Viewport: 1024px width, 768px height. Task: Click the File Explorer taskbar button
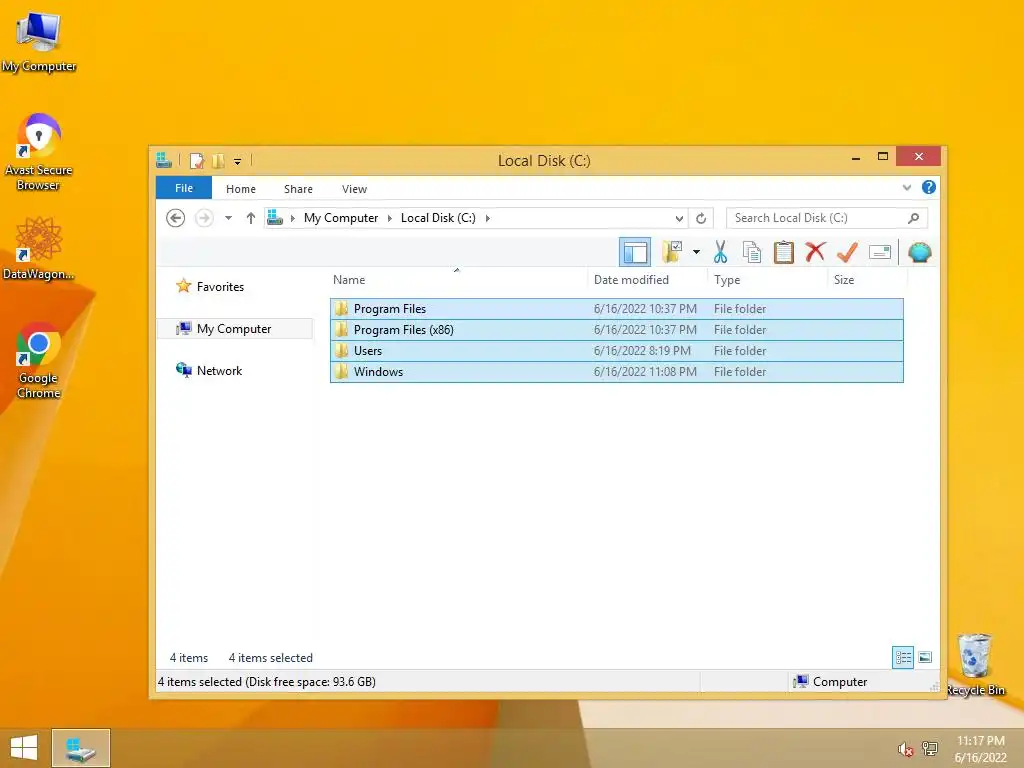(x=81, y=748)
